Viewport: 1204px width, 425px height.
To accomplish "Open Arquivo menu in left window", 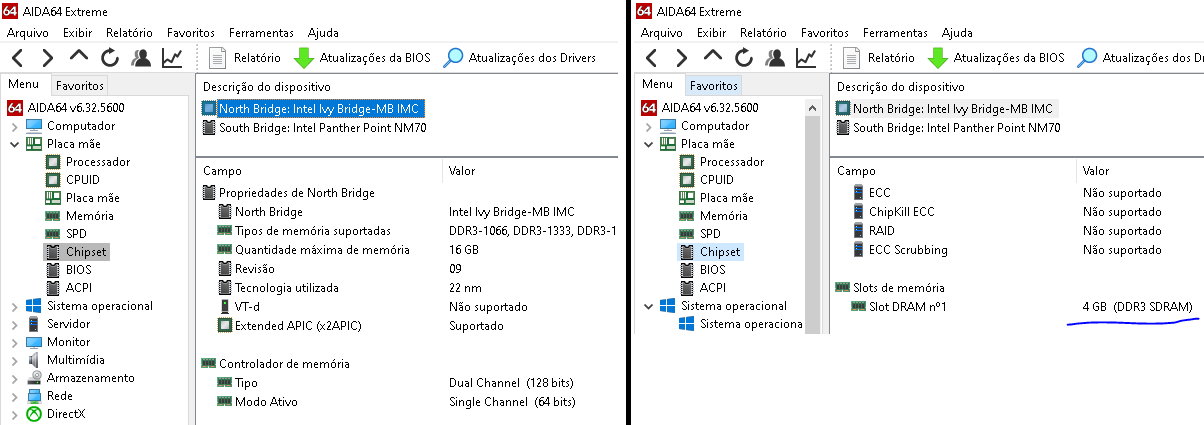I will [x=28, y=33].
